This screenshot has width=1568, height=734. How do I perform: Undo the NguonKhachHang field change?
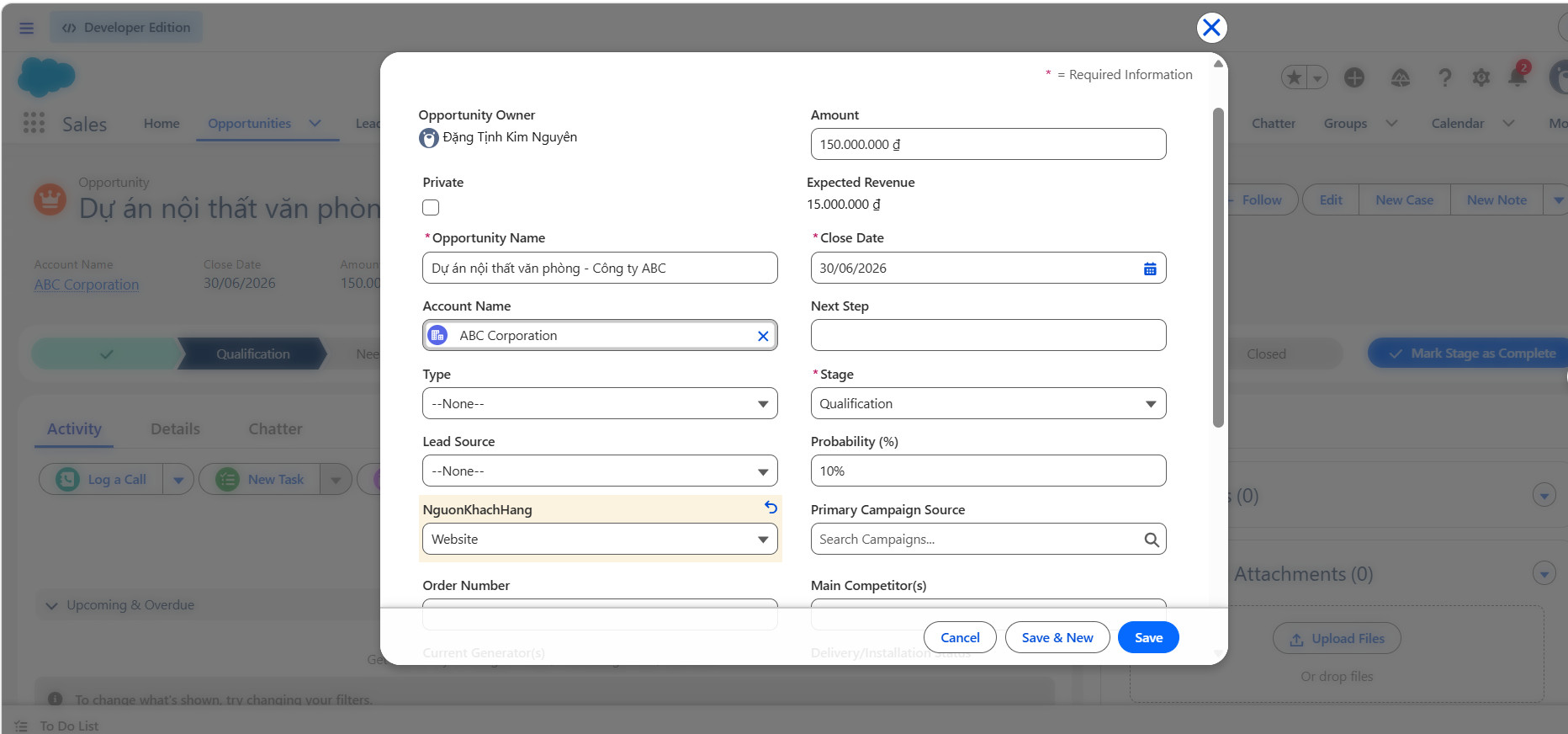click(771, 508)
